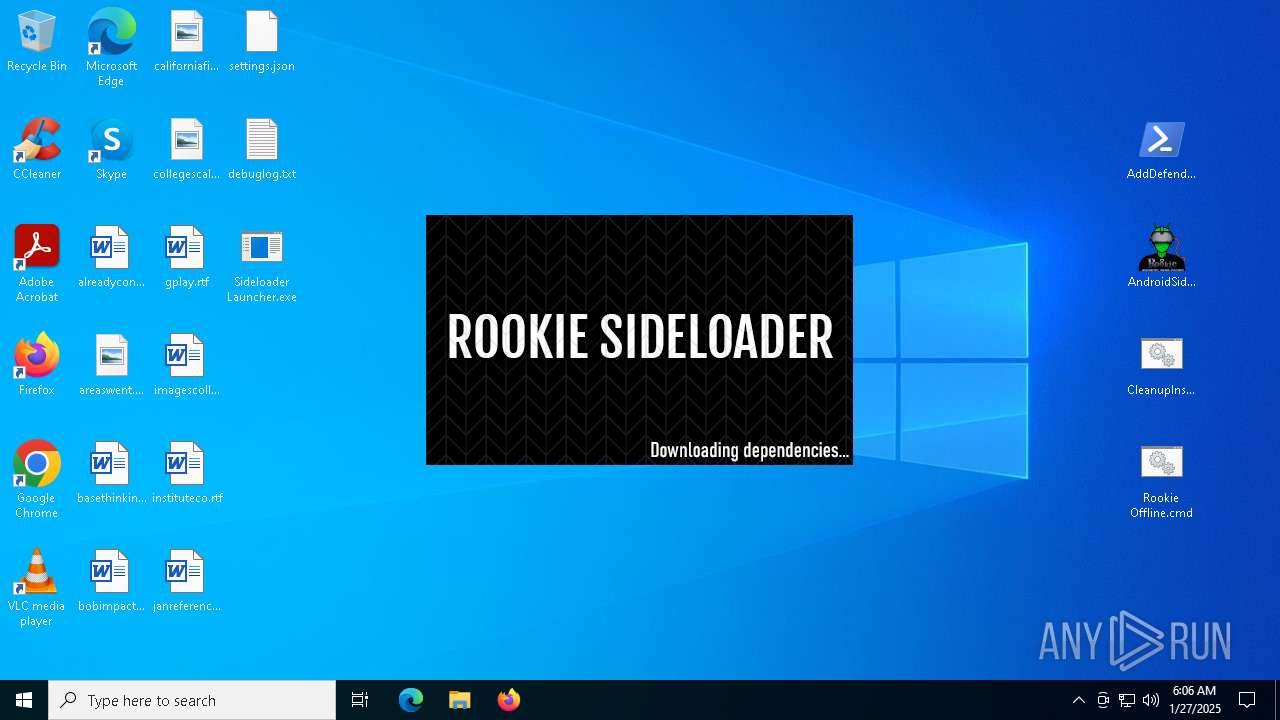The height and width of the screenshot is (720, 1280).
Task: Click the Rookie Sideloader splash screen
Action: point(639,340)
